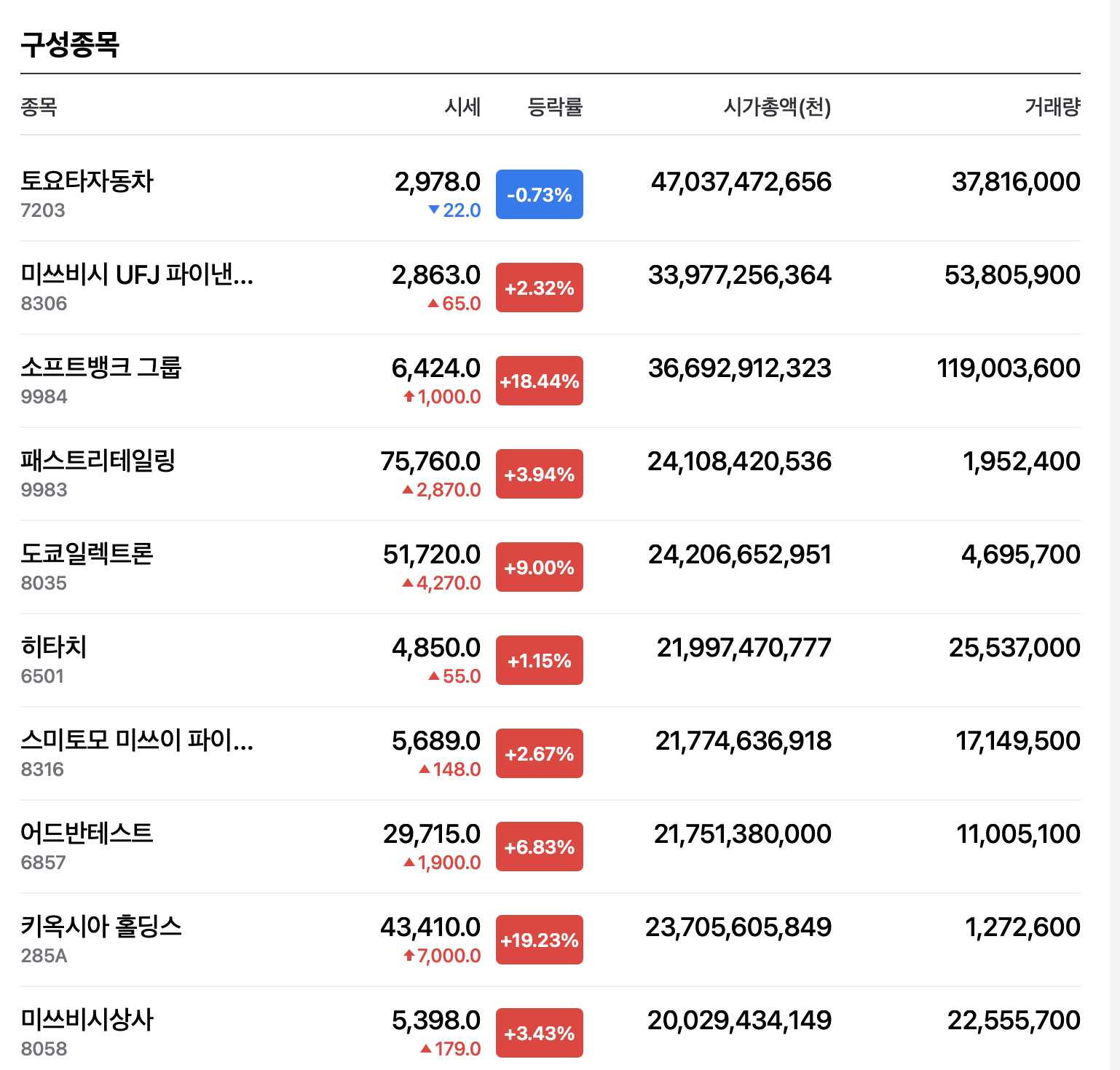Open the 히타치 stock link
1120x1070 pixels.
54,647
